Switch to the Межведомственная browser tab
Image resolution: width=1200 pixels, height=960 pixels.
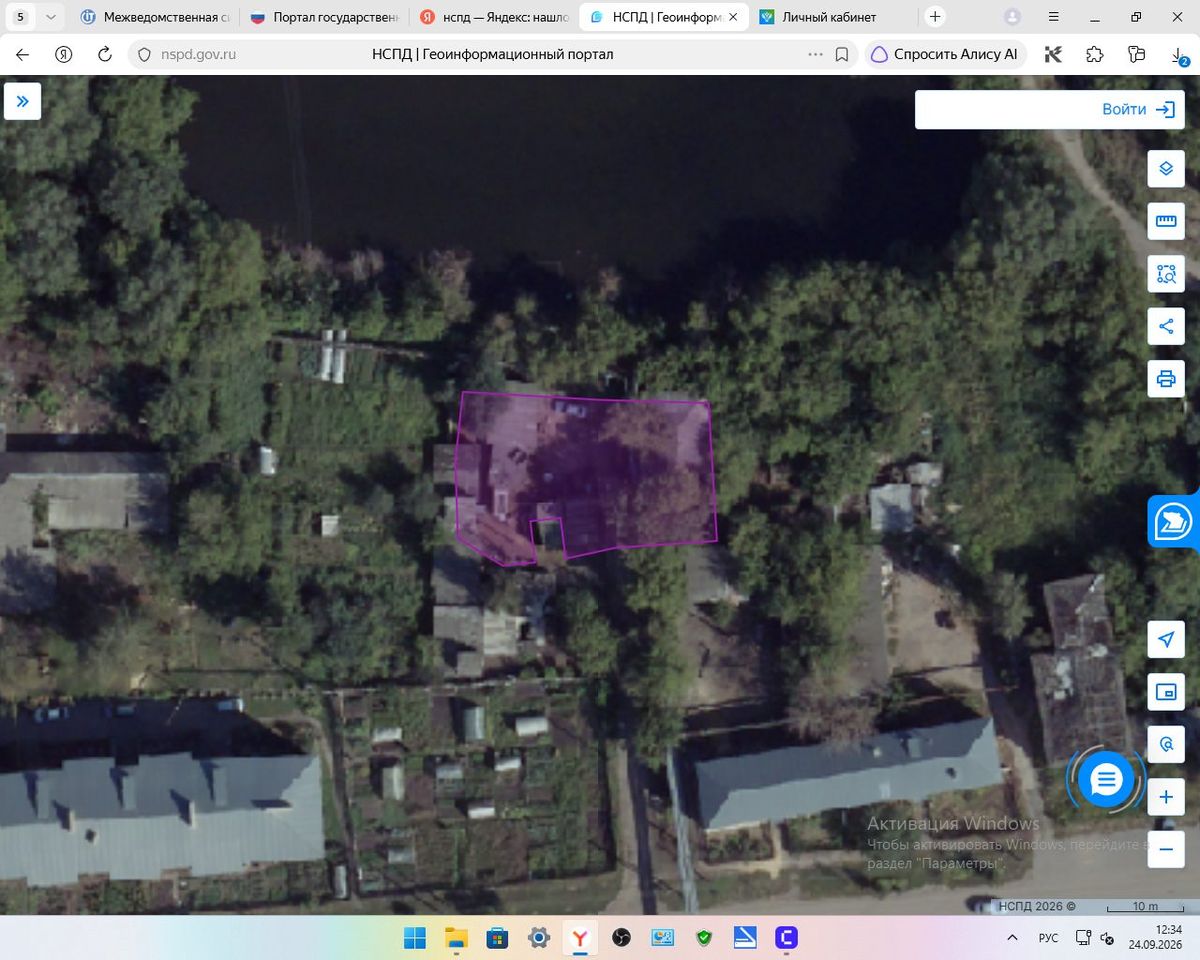(x=155, y=17)
